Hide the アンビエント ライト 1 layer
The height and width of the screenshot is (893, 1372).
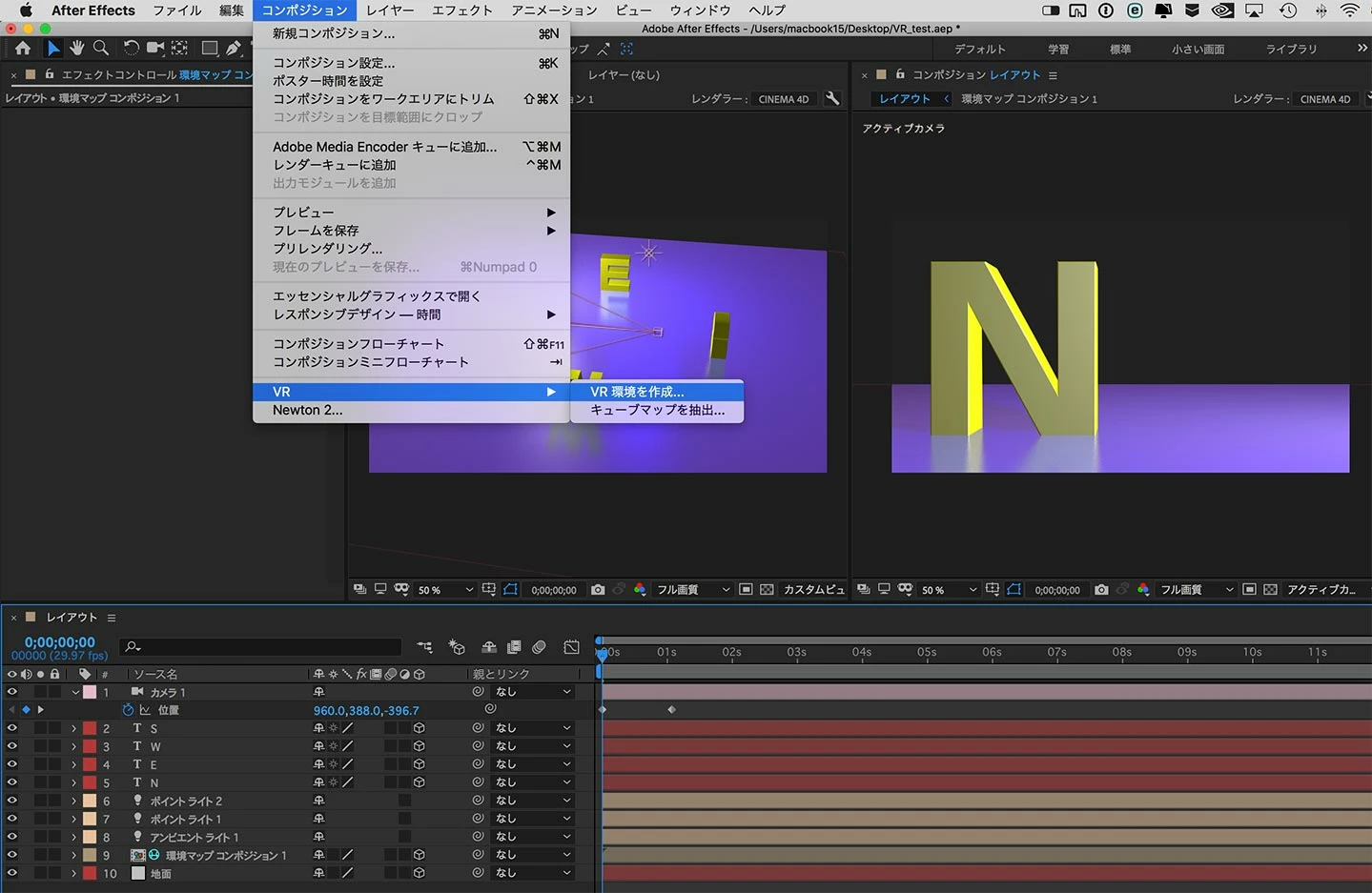point(11,837)
